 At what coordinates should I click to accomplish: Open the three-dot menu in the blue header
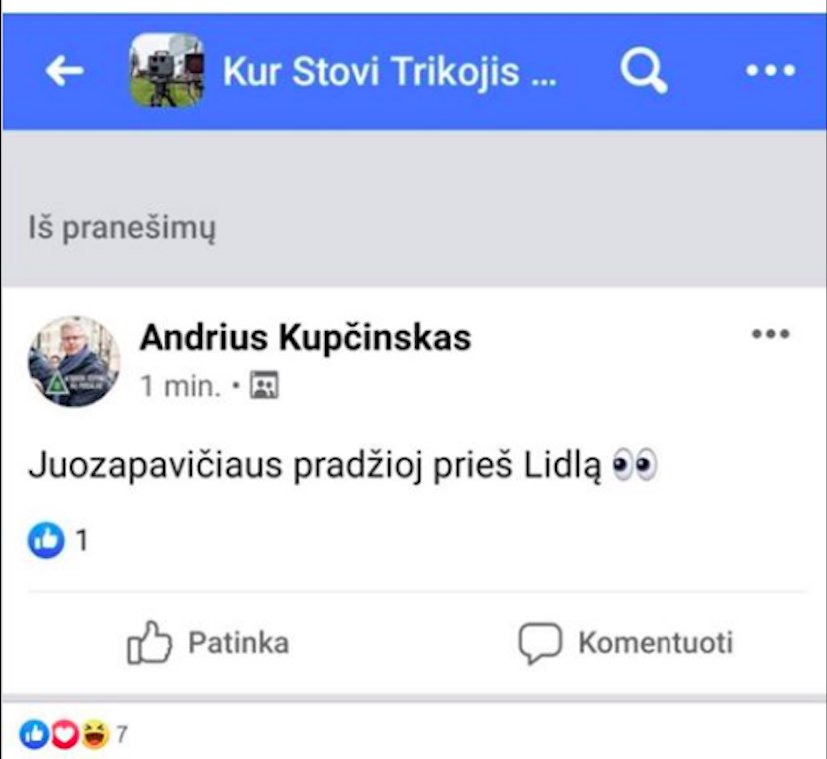[771, 70]
